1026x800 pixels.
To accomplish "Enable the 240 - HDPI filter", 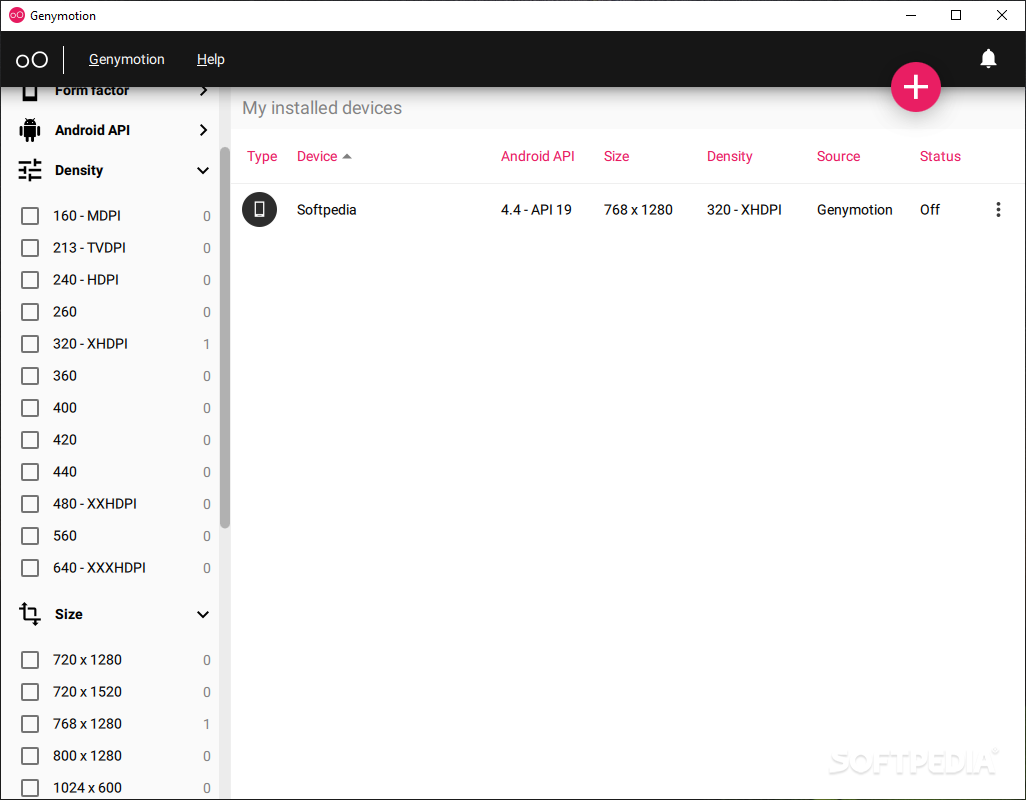I will 30,280.
